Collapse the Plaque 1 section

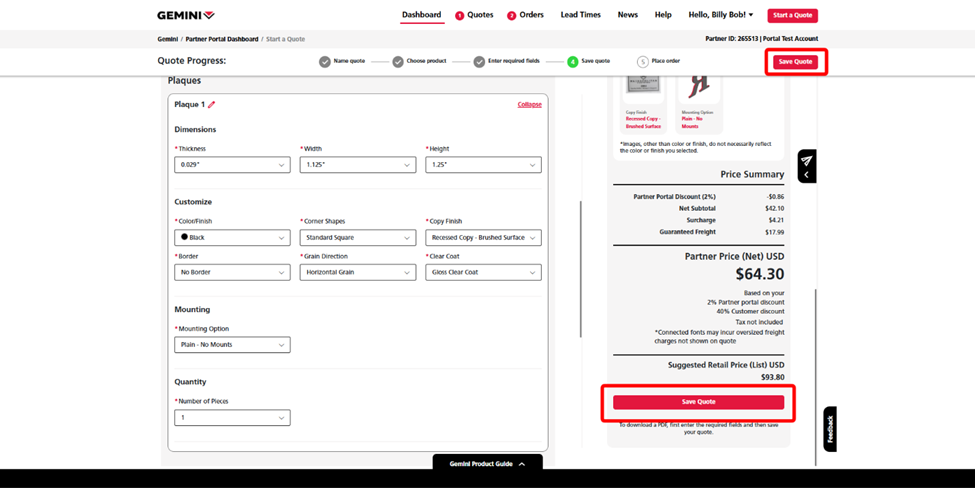pyautogui.click(x=529, y=104)
